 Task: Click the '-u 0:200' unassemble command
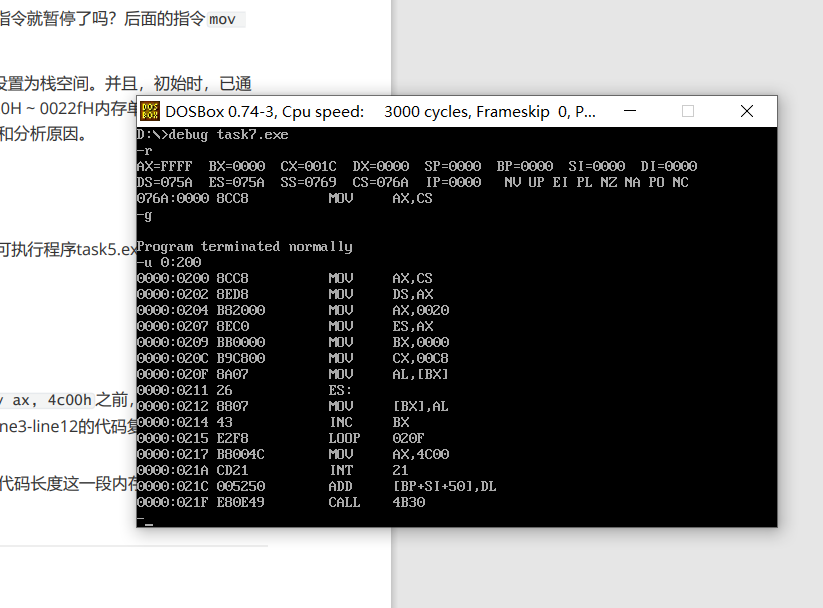point(169,263)
